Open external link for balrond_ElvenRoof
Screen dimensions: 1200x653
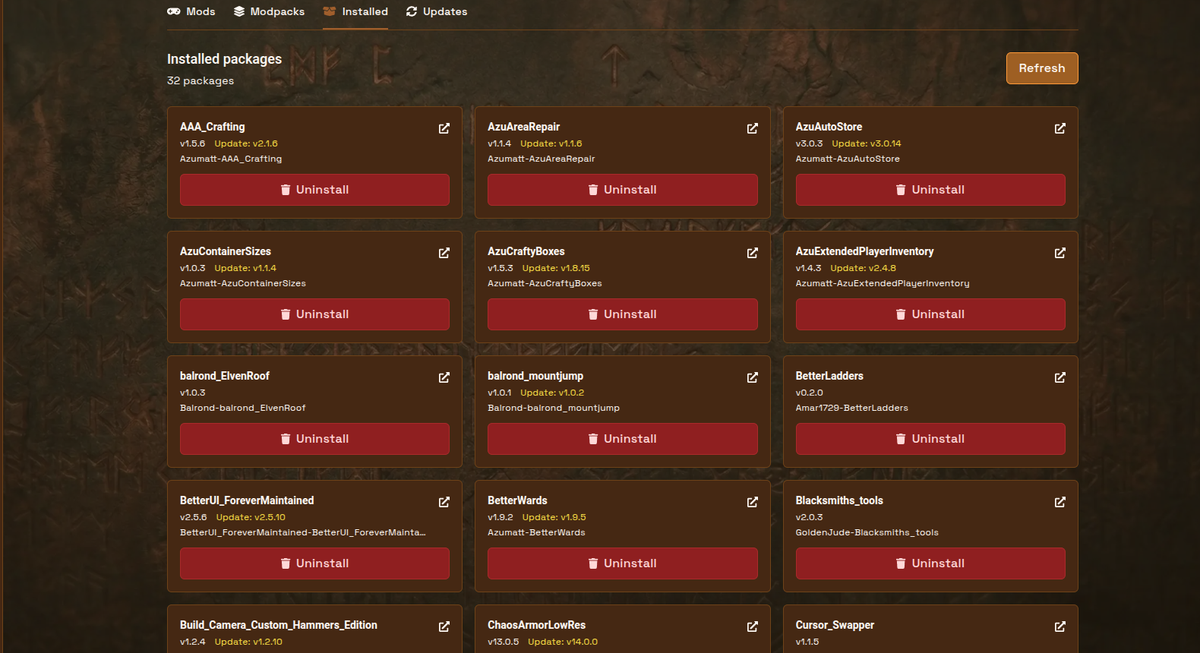click(444, 377)
